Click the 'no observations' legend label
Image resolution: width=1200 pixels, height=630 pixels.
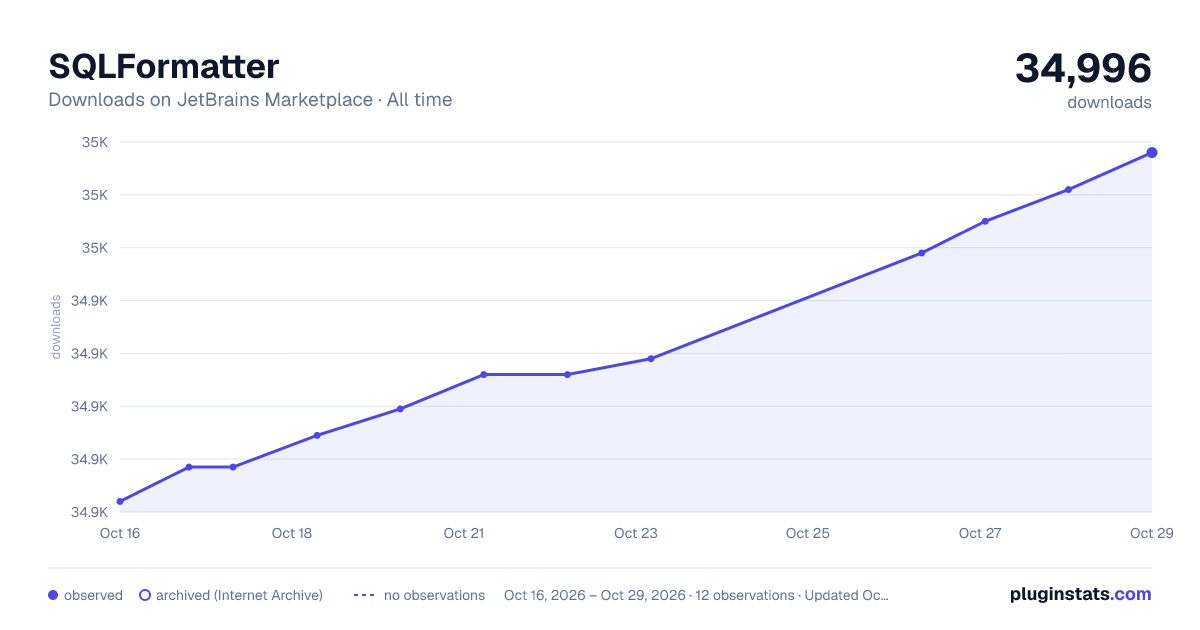[434, 595]
